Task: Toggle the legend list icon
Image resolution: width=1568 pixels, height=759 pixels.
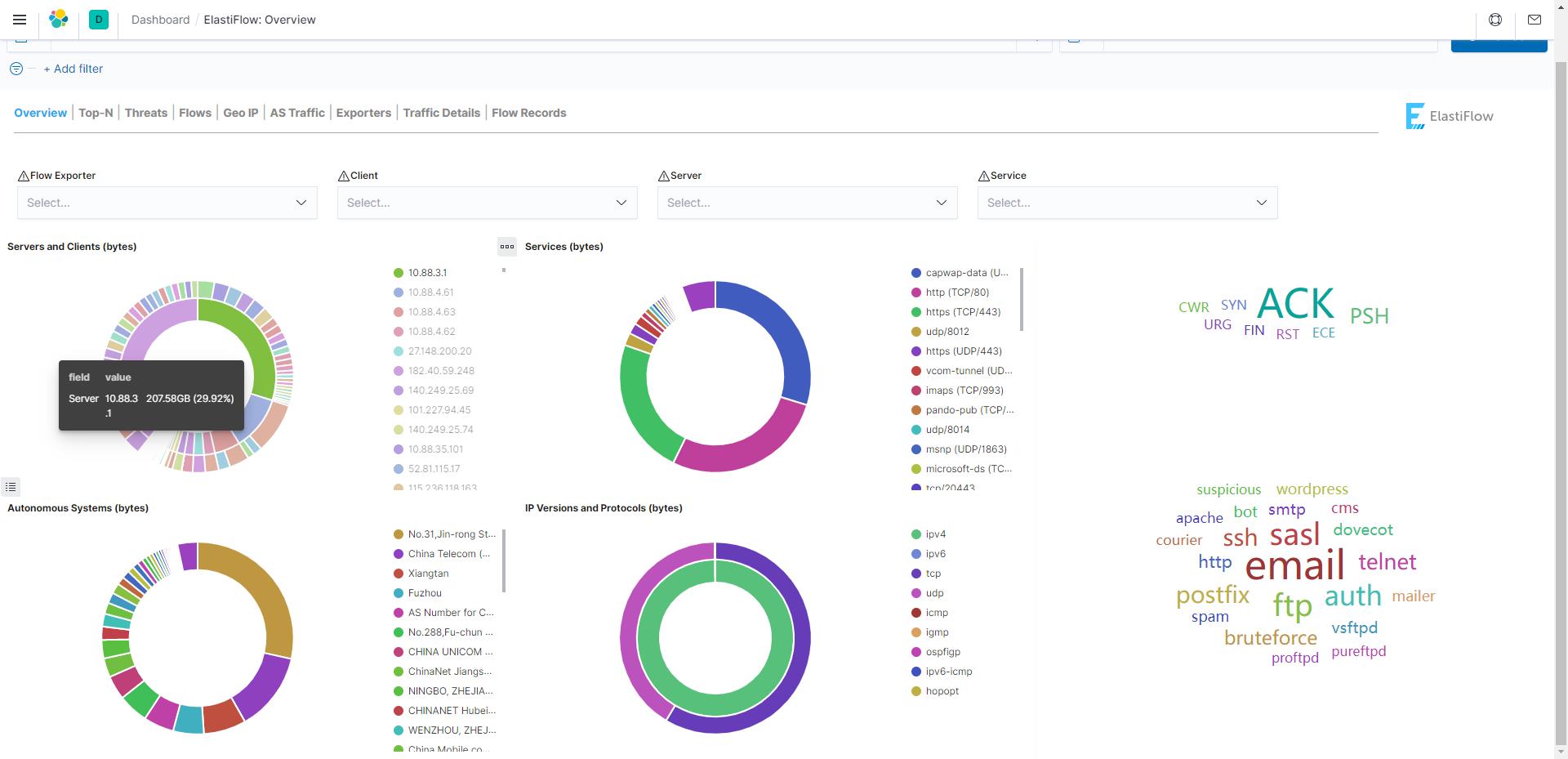Action: 11,487
